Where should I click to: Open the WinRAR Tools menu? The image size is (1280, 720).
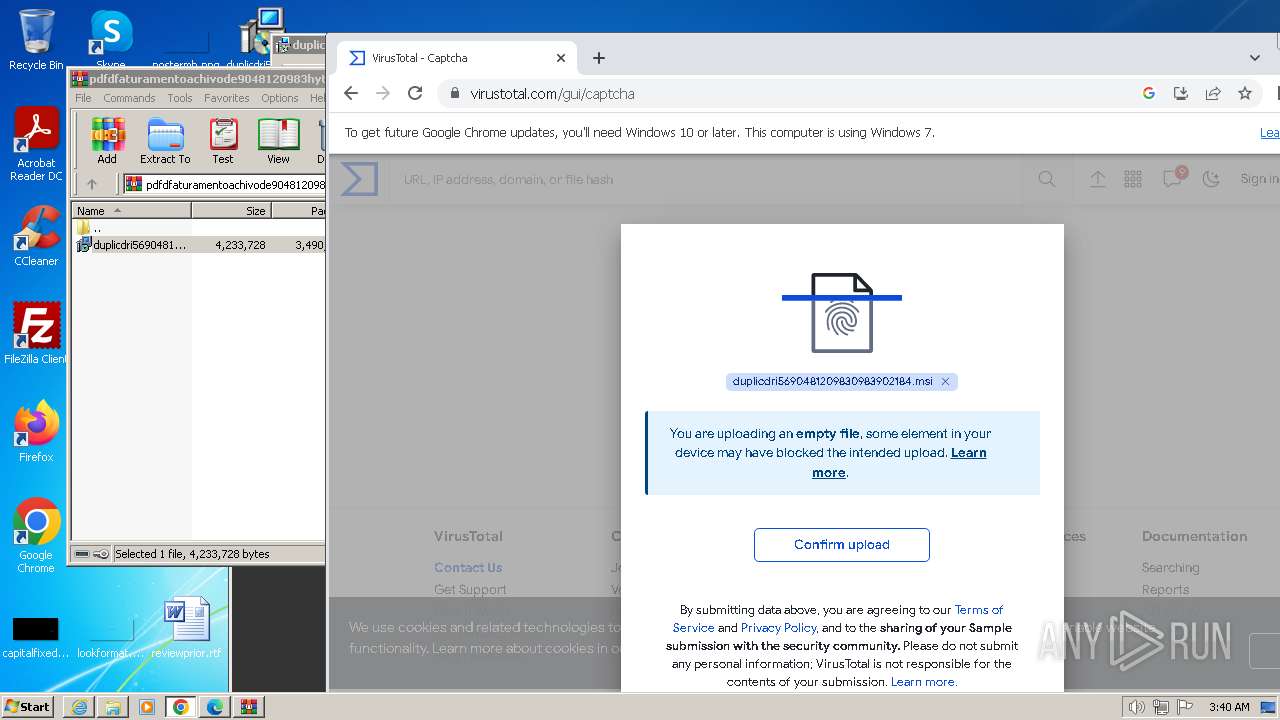180,98
